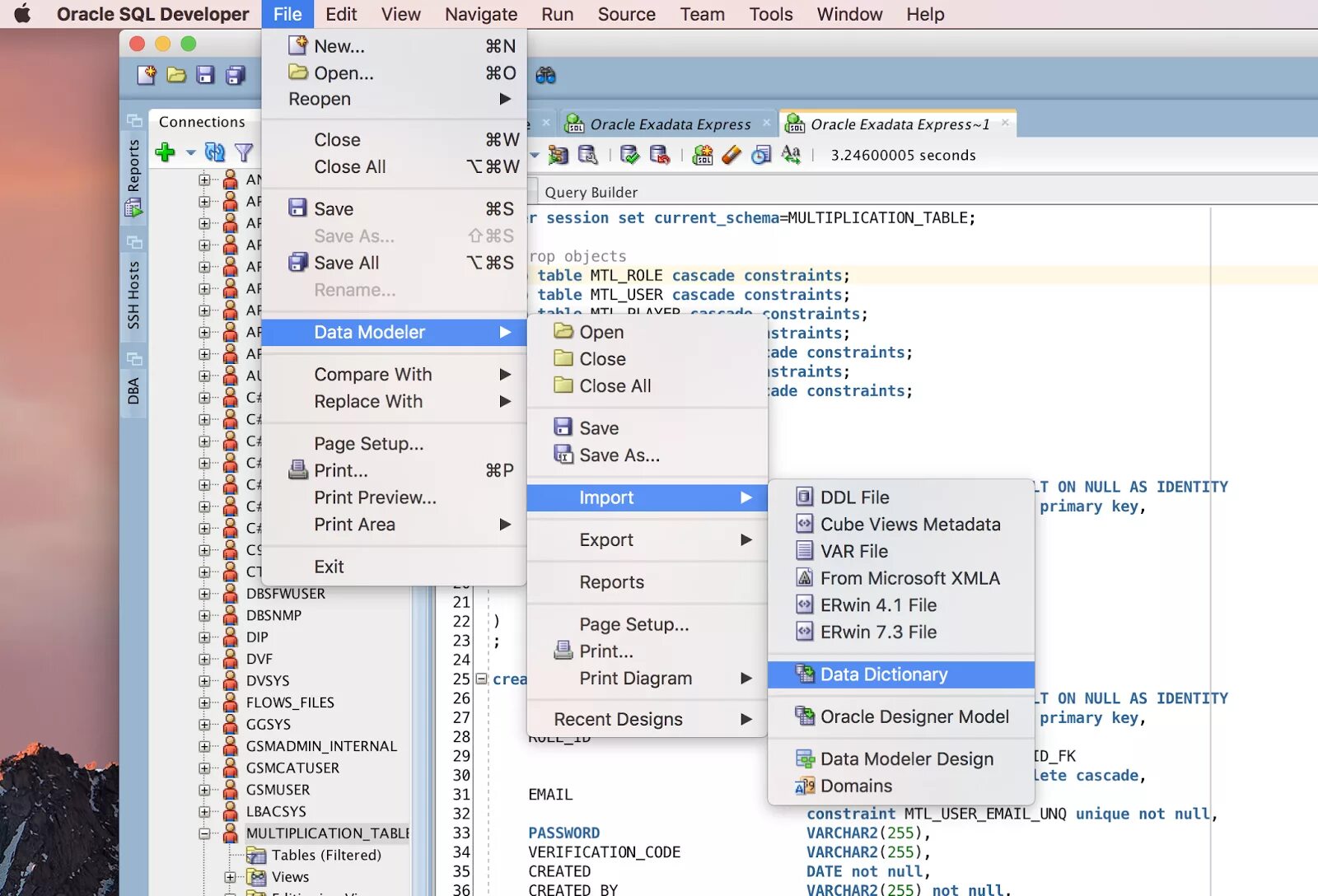
Task: Expand Print Area submenu
Action: (394, 525)
